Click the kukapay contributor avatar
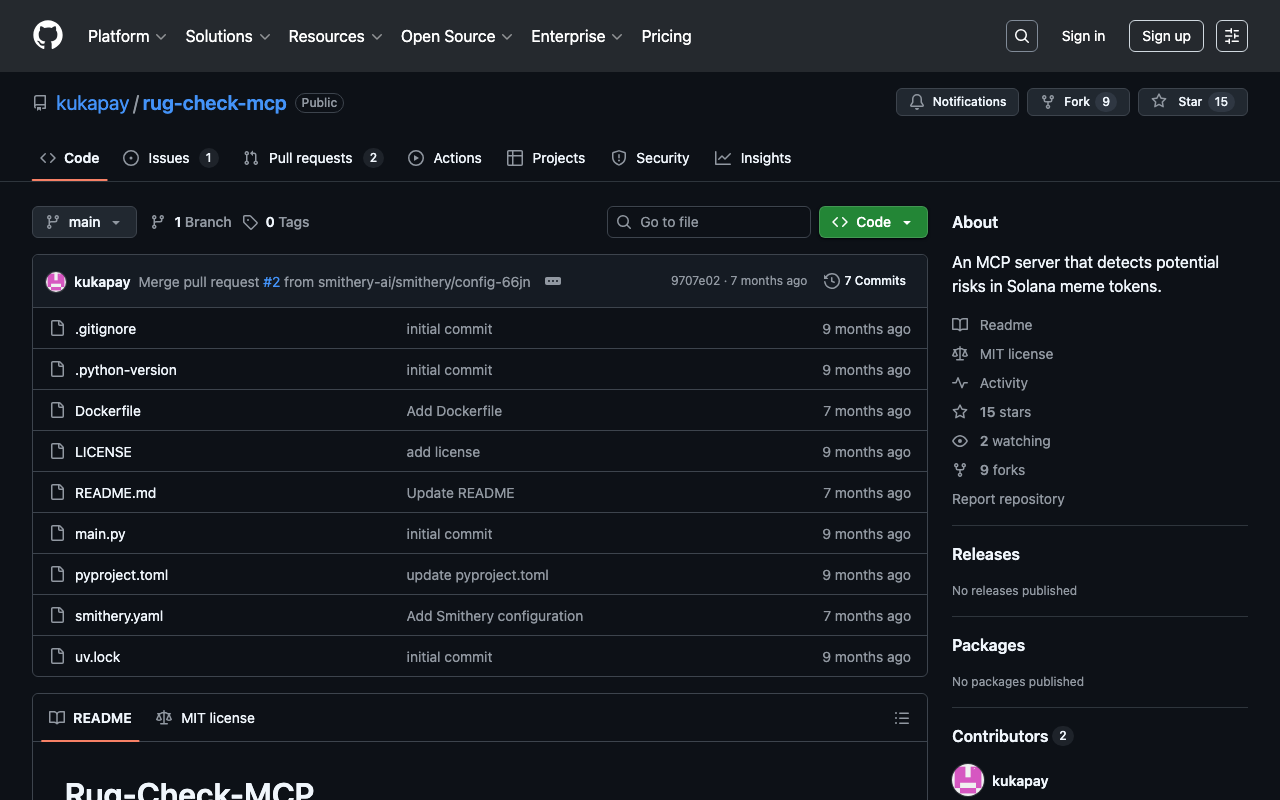The height and width of the screenshot is (800, 1280). (x=968, y=780)
